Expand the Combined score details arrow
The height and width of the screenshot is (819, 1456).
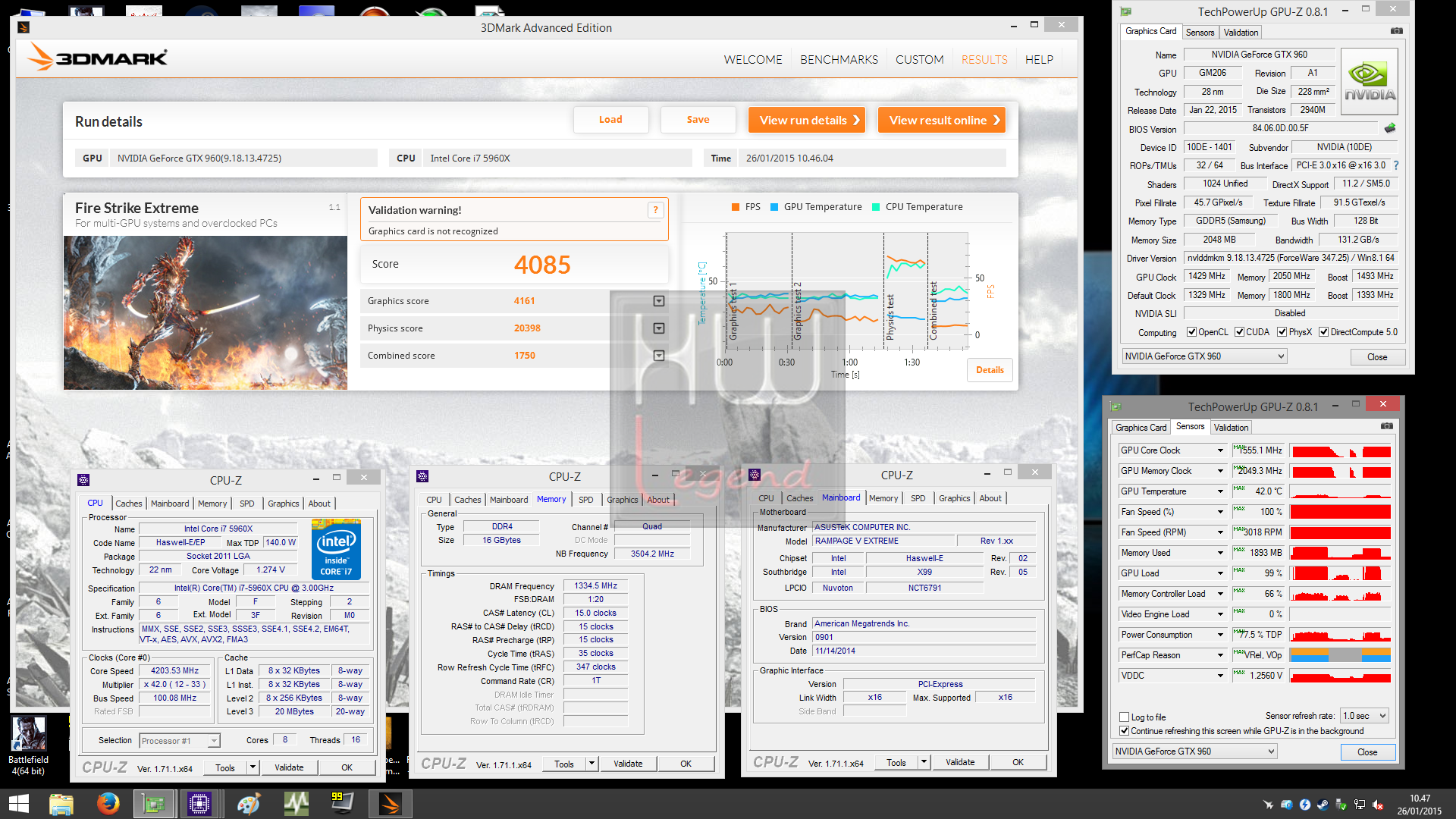[659, 356]
